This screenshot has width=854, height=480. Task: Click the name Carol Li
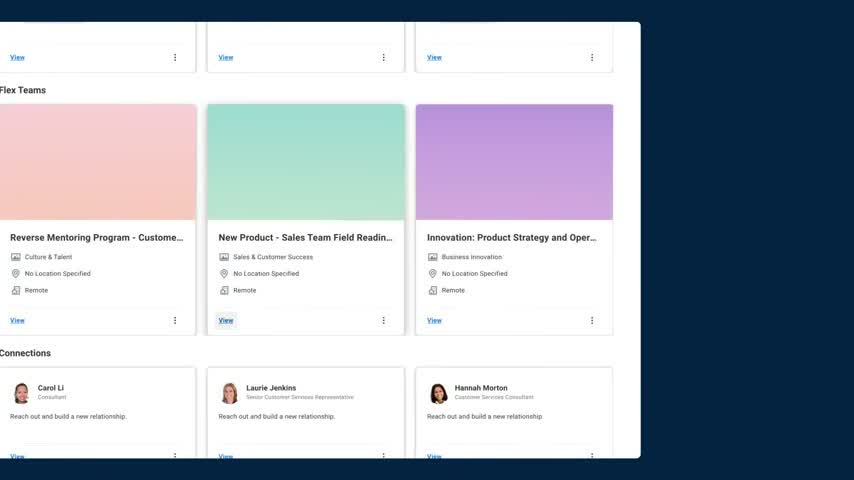point(51,388)
